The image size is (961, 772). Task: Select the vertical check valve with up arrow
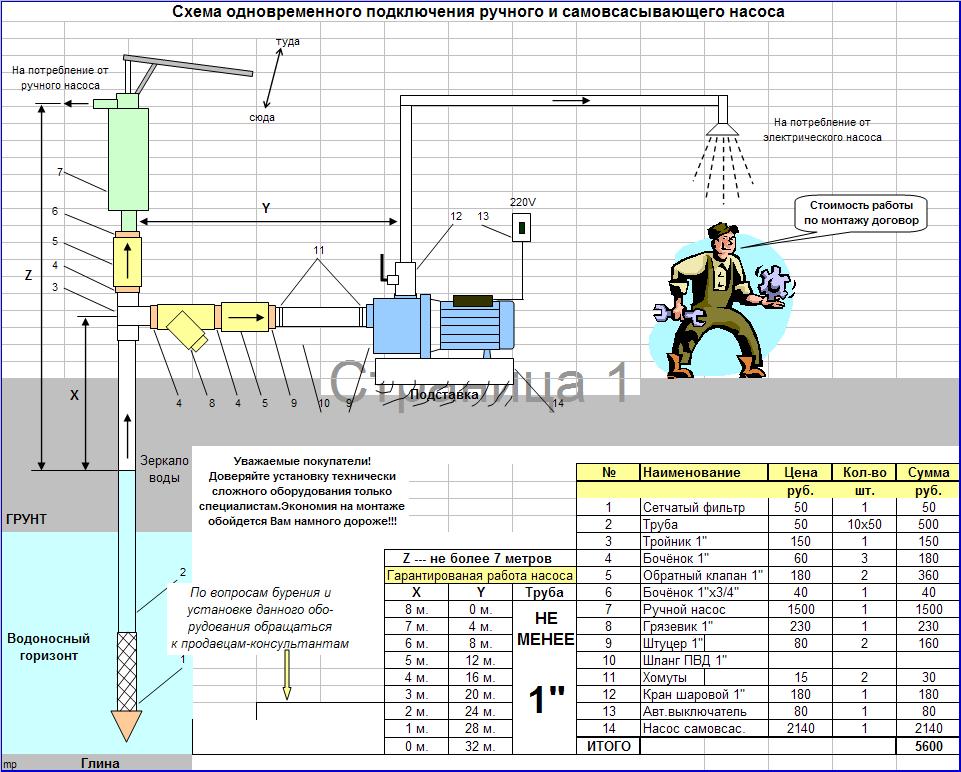click(x=127, y=260)
